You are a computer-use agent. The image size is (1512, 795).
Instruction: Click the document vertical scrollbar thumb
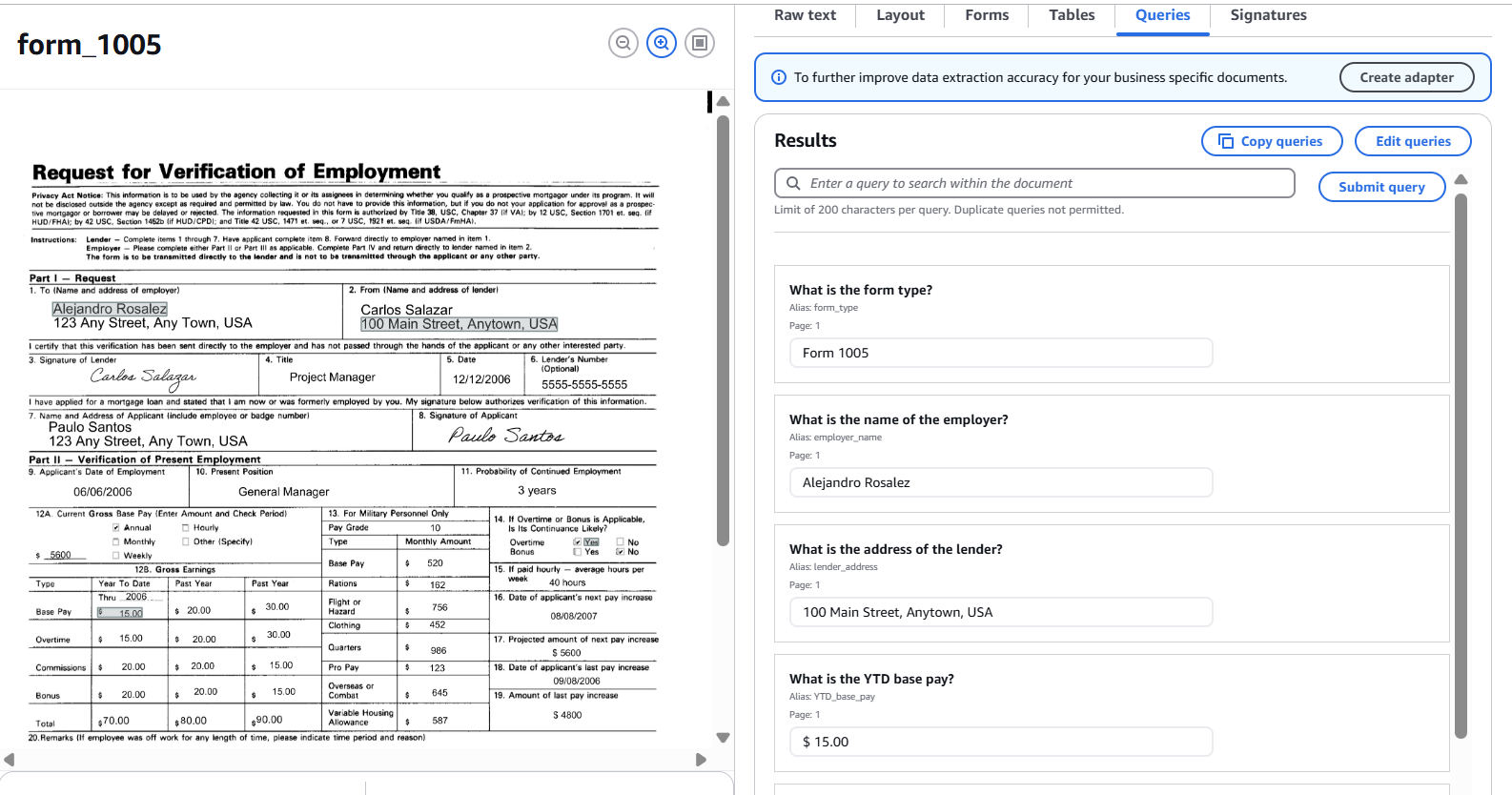pyautogui.click(x=723, y=329)
